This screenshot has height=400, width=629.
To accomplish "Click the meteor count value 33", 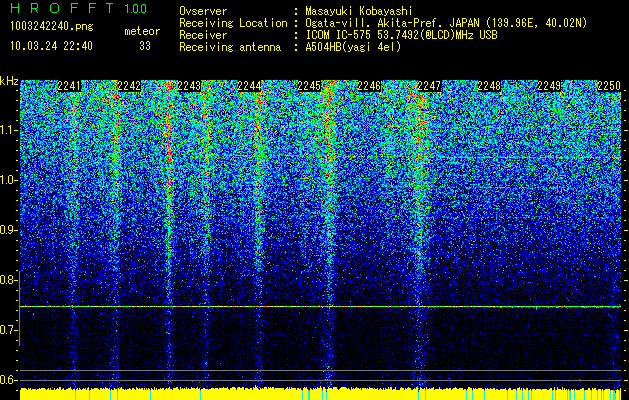I will [145, 46].
